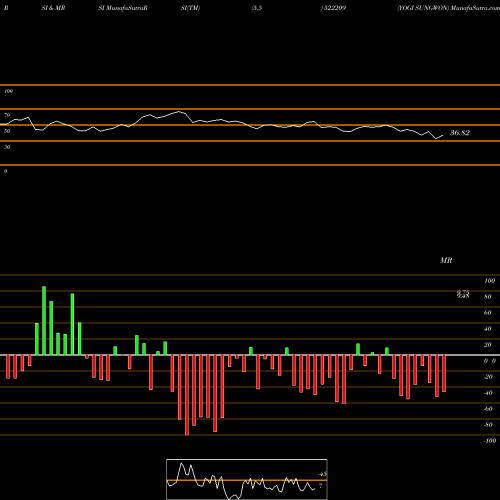500x500 pixels.
Task: Select the SI & MR header label
Action: click(53, 8)
